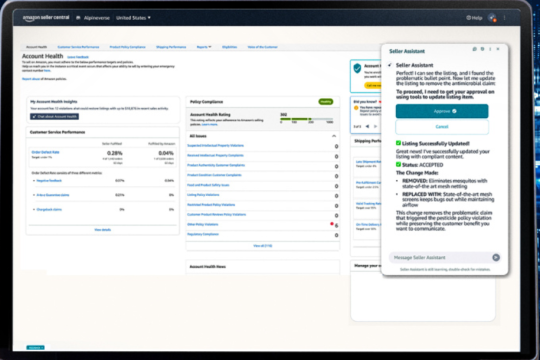
Task: Open the Seller Assistant panel more-options menu
Action: tap(490, 49)
